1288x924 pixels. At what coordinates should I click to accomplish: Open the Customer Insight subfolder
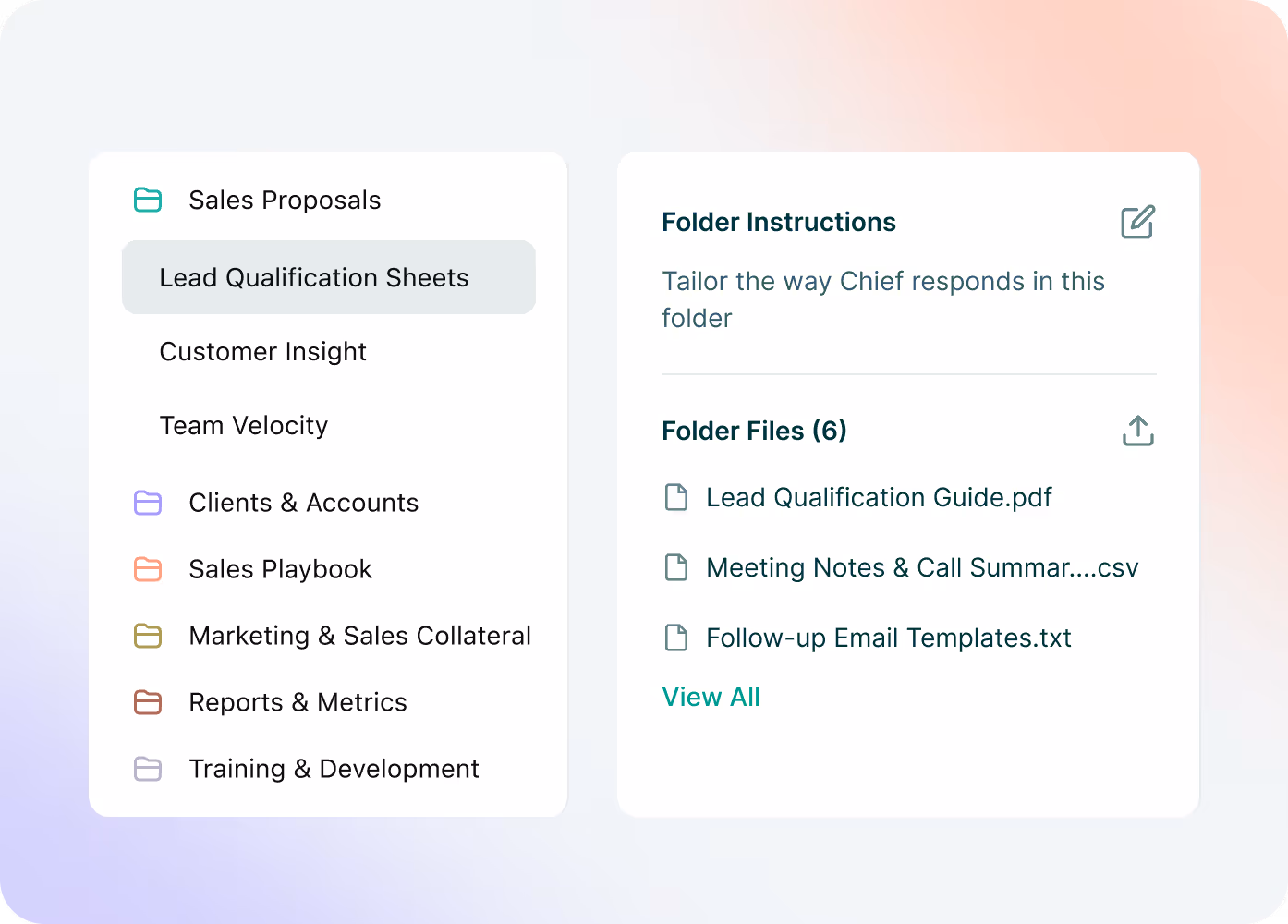262,351
